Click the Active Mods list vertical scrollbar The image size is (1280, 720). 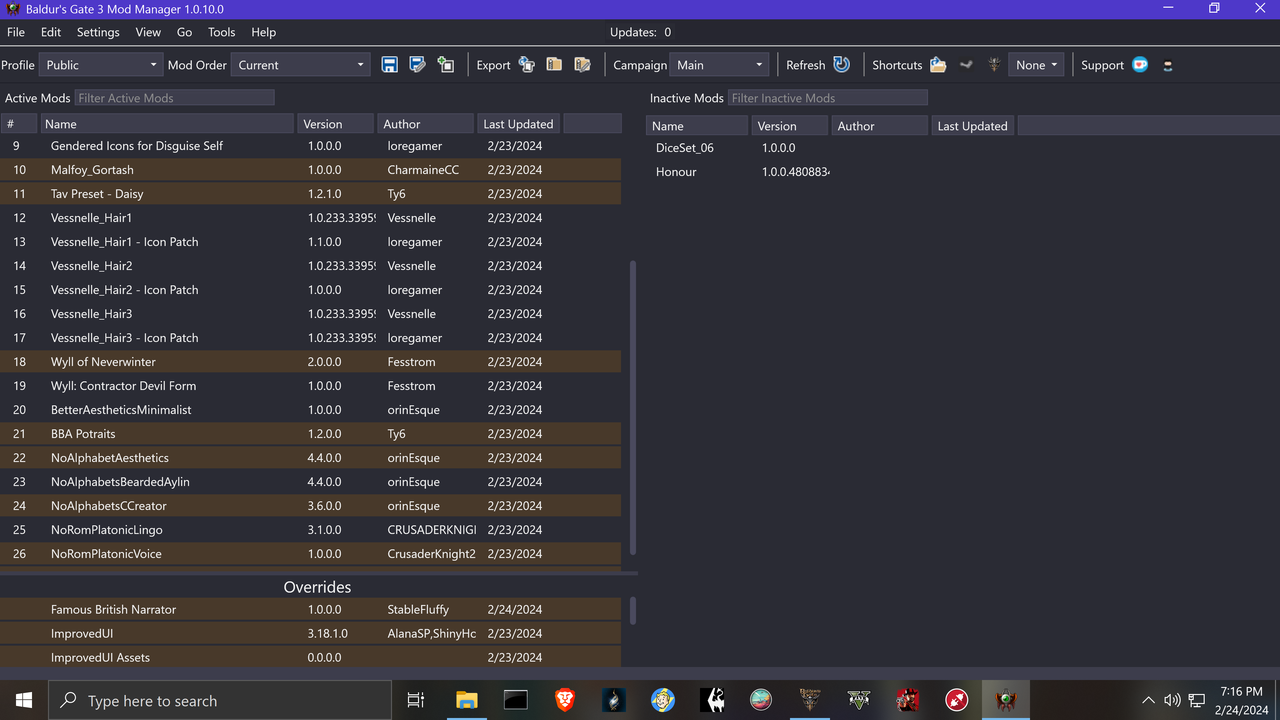pyautogui.click(x=632, y=408)
